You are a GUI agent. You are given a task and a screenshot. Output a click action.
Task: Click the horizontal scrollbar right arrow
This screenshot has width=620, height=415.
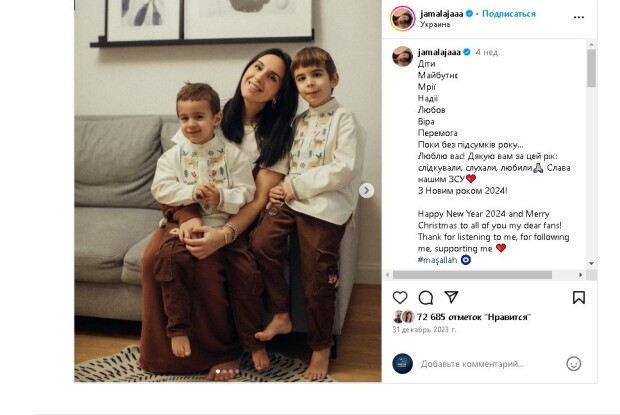coord(581,275)
